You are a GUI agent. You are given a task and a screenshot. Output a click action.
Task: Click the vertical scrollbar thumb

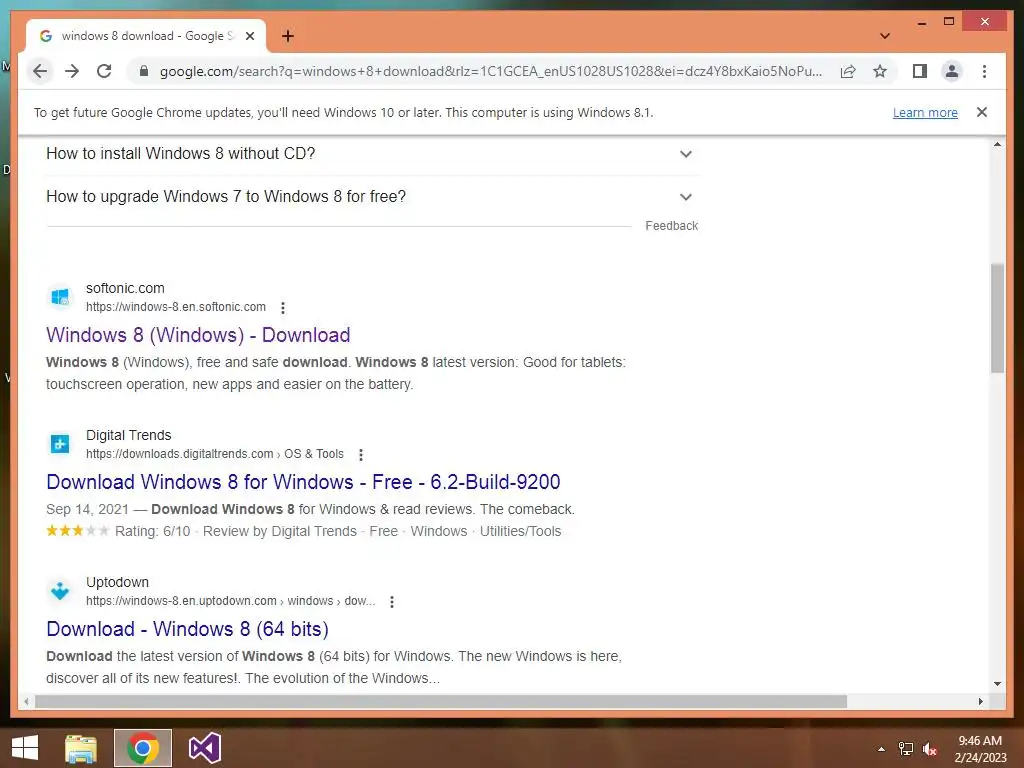[x=997, y=317]
